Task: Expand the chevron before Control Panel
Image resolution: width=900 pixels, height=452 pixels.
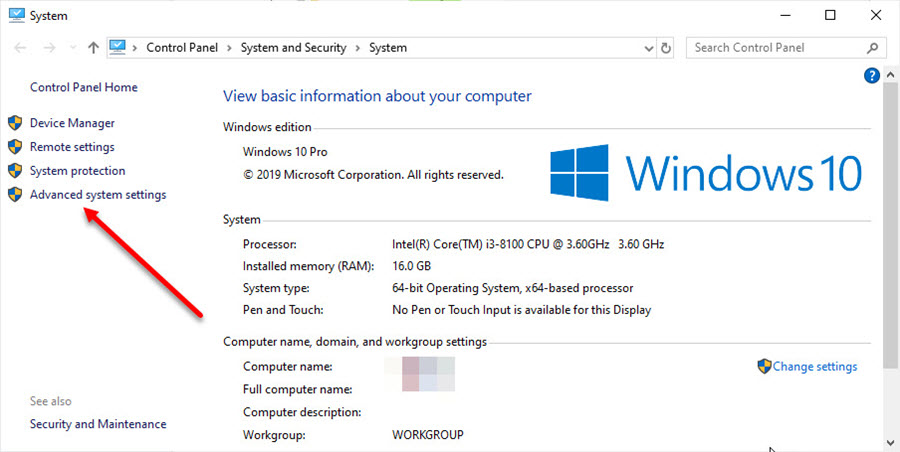Action: point(135,48)
